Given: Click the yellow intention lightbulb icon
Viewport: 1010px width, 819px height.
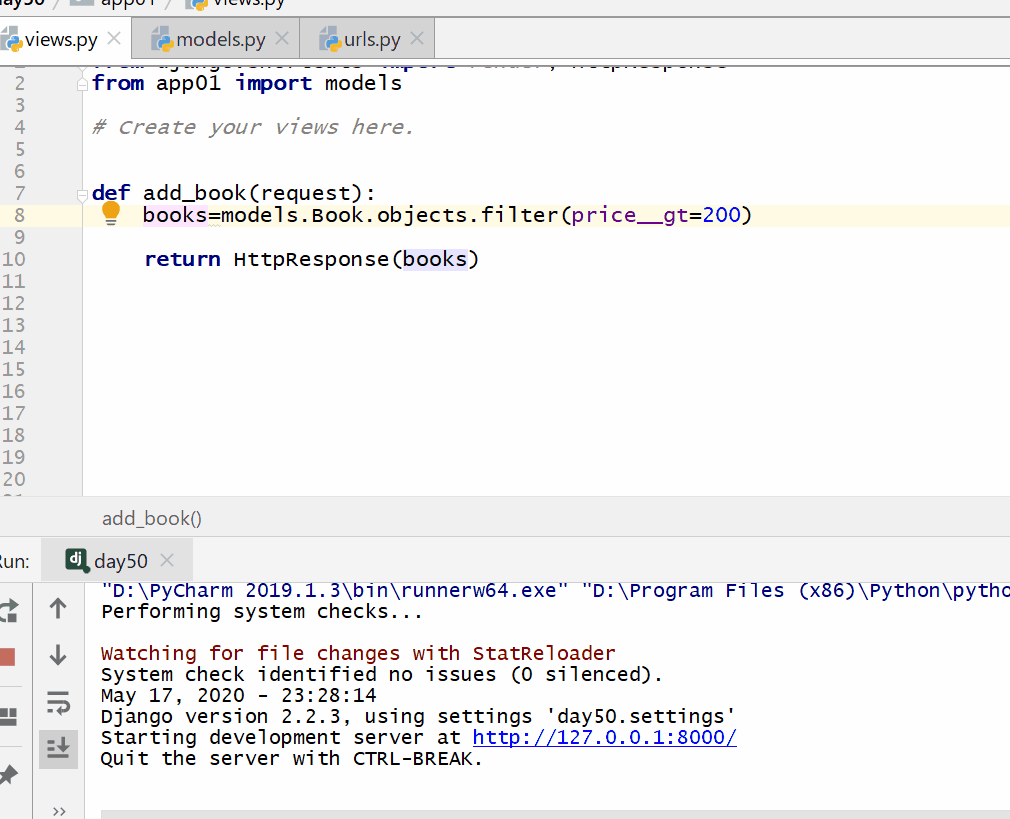Looking at the screenshot, I should click(111, 213).
